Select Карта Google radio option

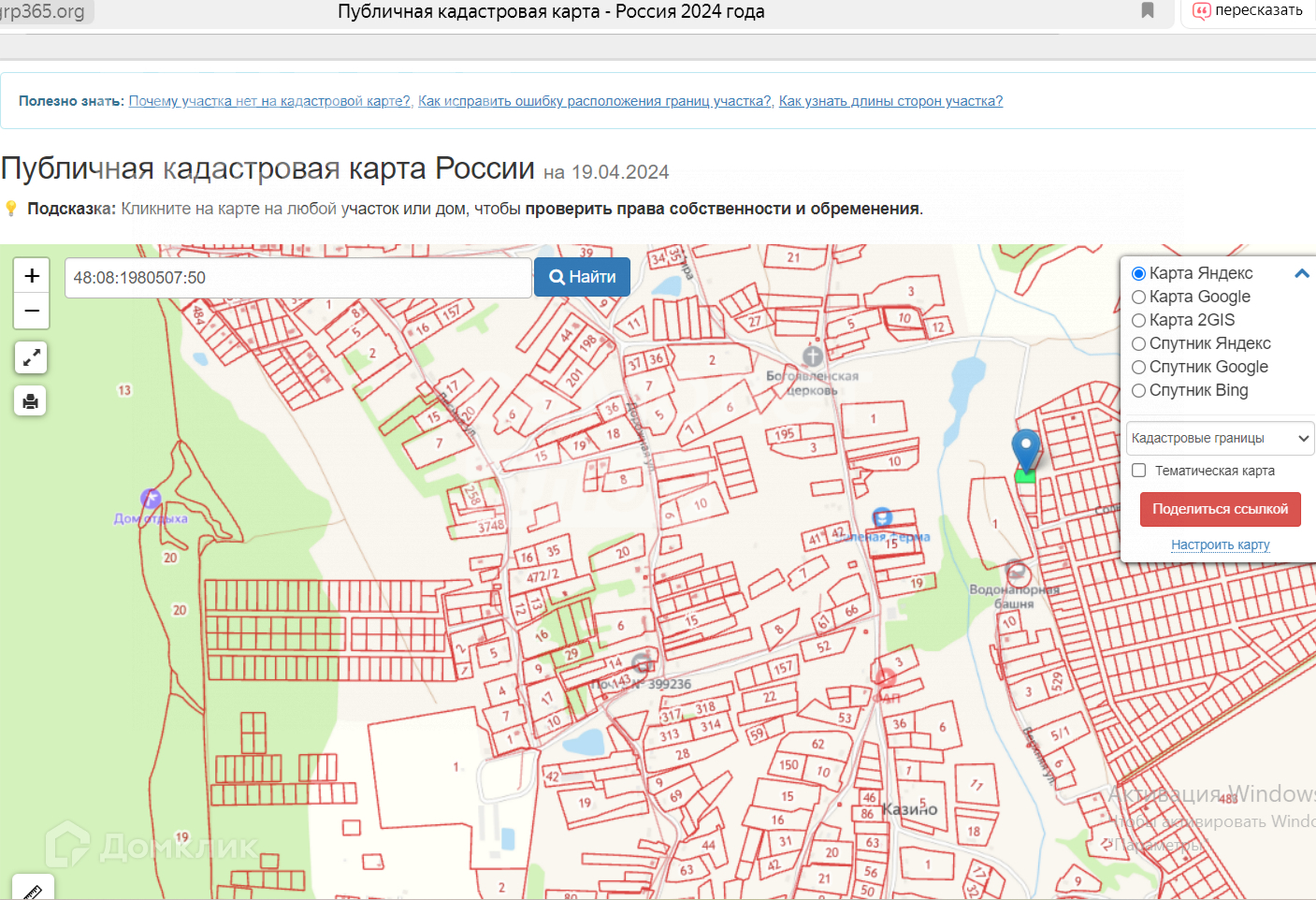pos(1139,298)
